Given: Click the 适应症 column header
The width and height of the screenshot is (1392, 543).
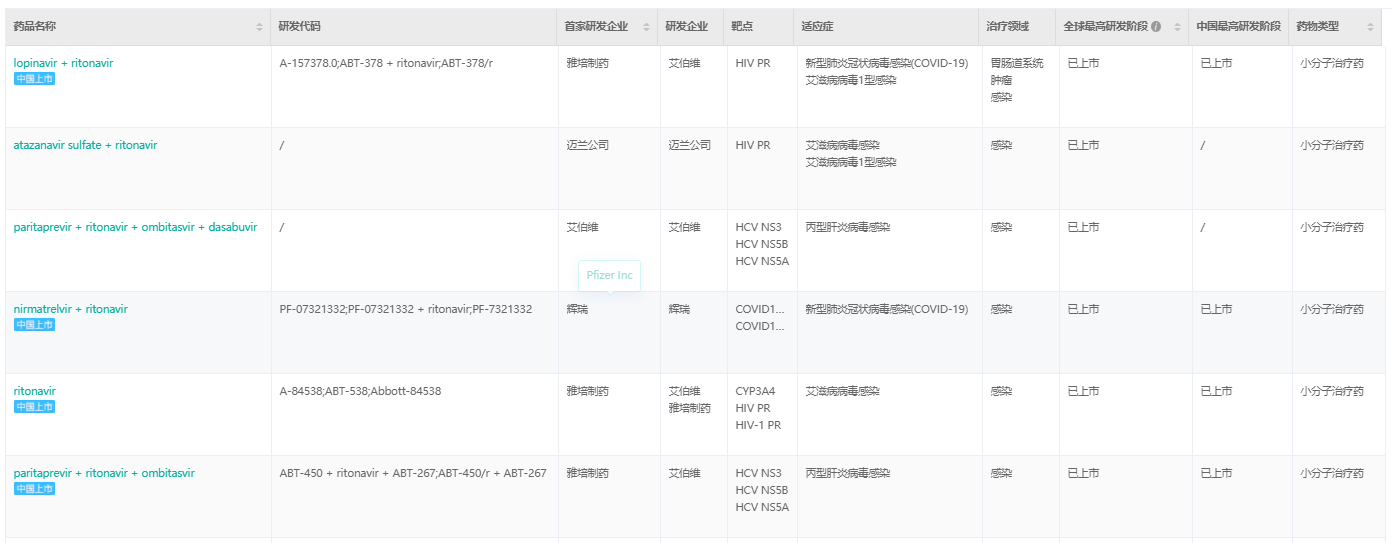Looking at the screenshot, I should pos(818,27).
